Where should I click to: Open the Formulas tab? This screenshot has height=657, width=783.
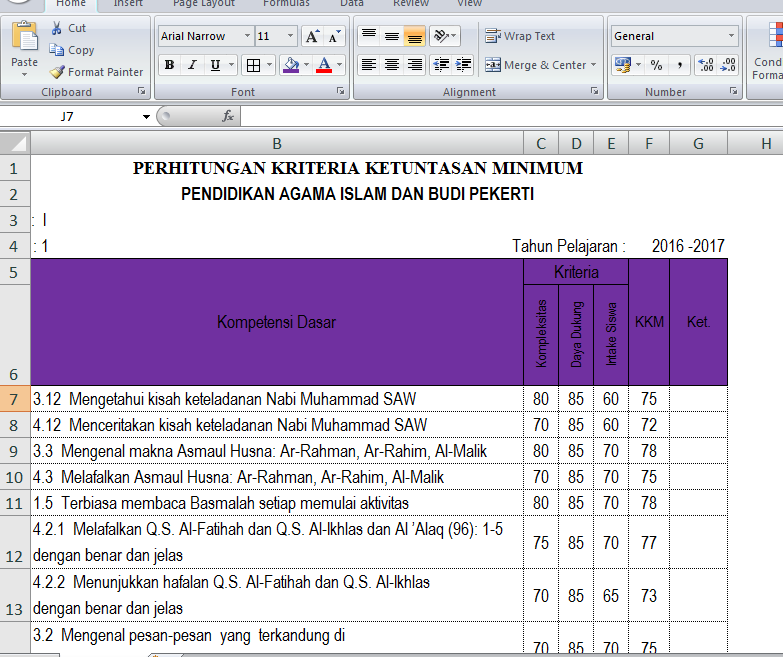(286, 3)
